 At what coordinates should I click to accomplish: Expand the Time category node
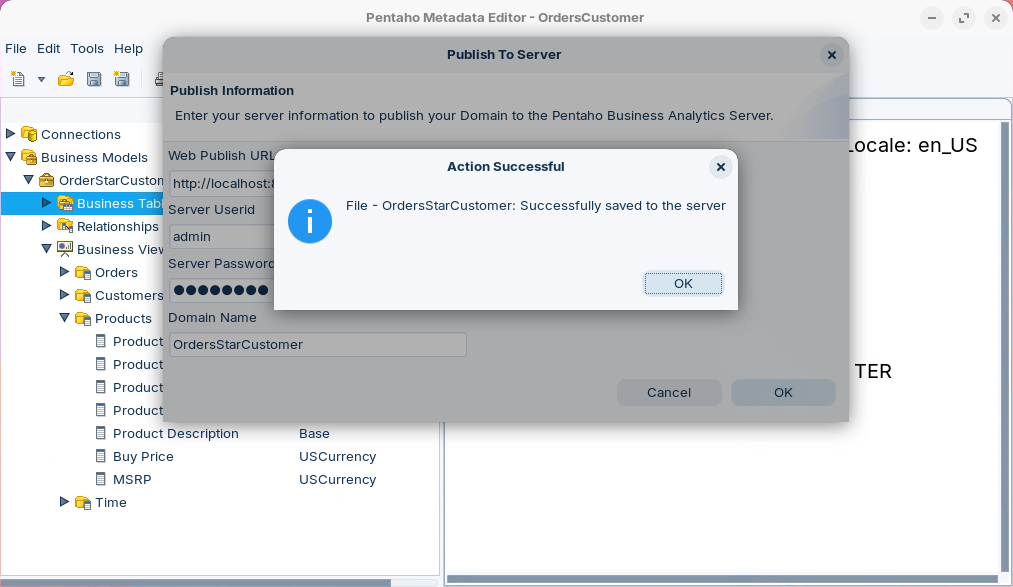65,502
